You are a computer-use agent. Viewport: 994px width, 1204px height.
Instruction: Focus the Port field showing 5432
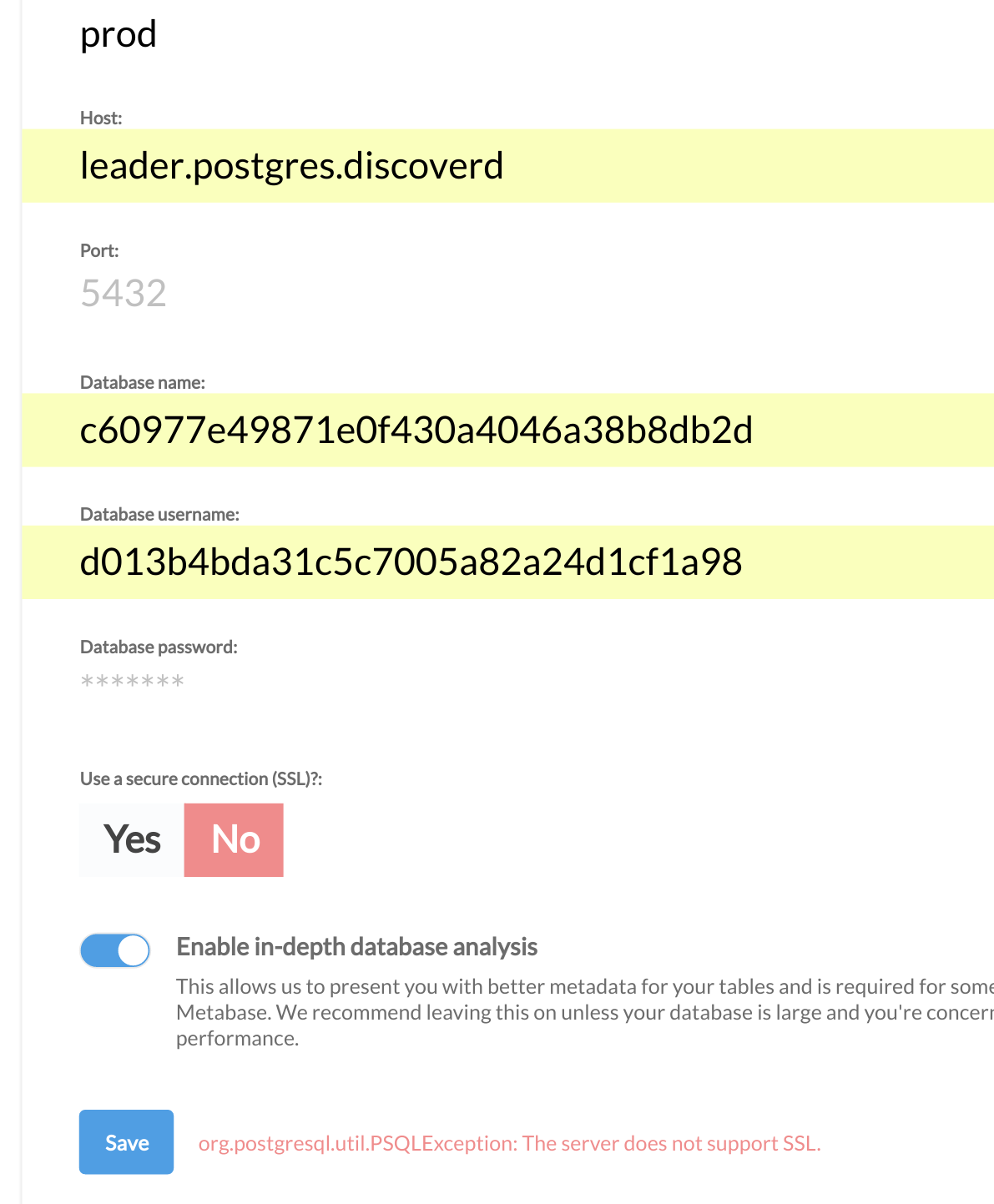[x=507, y=294]
